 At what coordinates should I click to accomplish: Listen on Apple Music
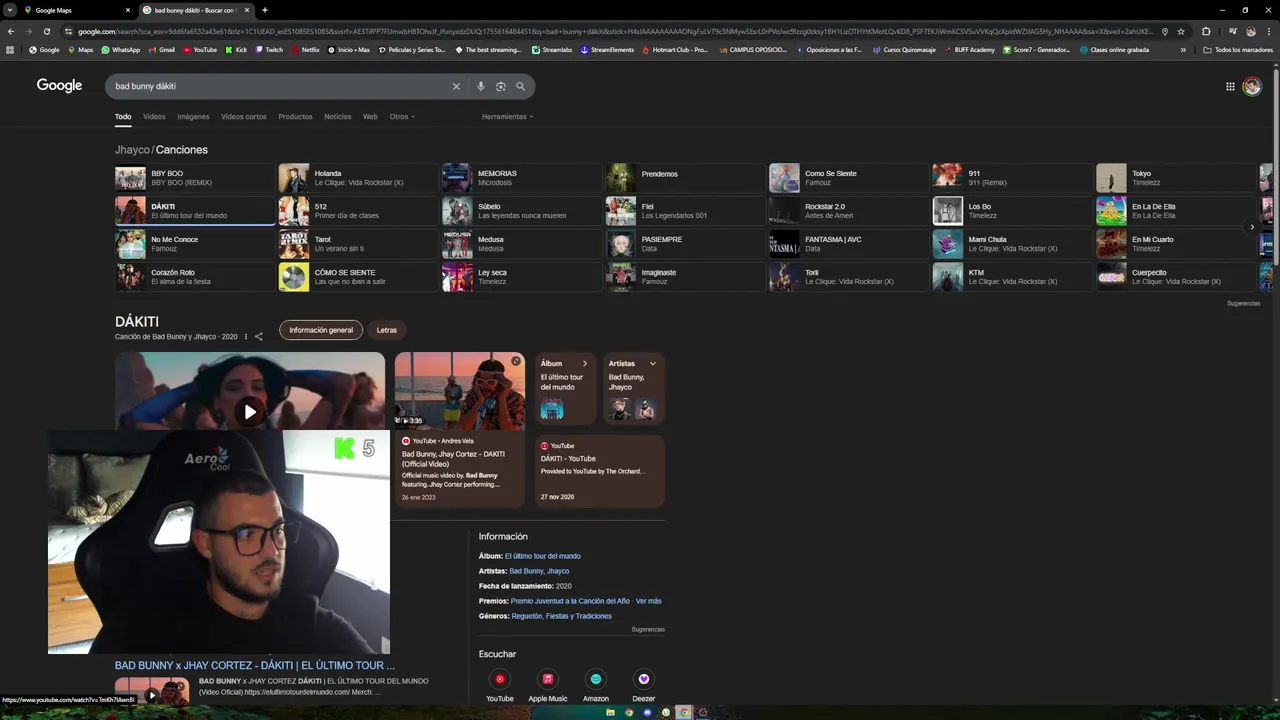pos(548,679)
